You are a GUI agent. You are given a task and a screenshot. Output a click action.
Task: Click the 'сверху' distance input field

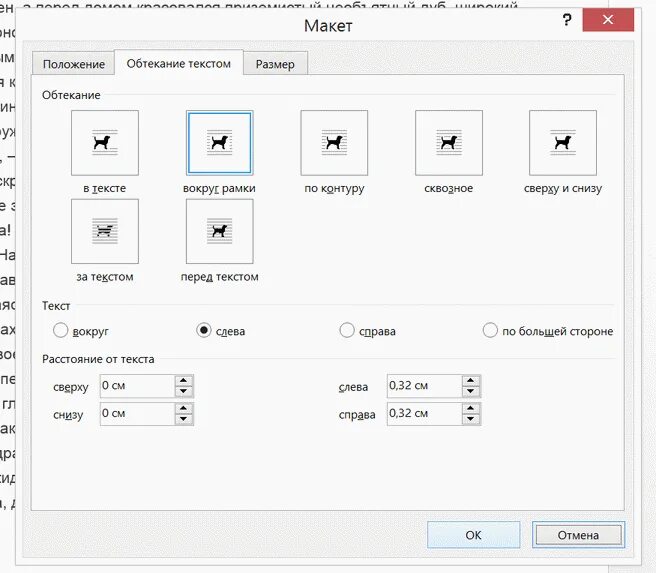point(137,386)
